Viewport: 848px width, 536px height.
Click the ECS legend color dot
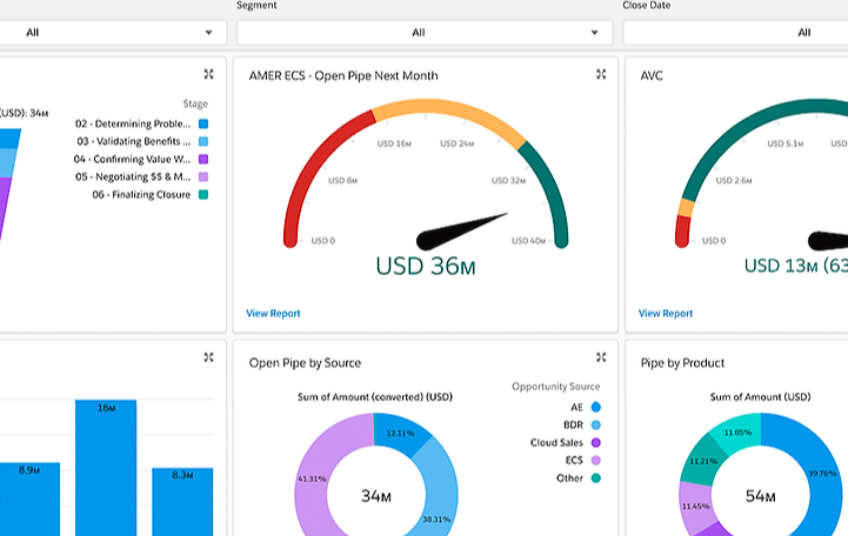(596, 460)
